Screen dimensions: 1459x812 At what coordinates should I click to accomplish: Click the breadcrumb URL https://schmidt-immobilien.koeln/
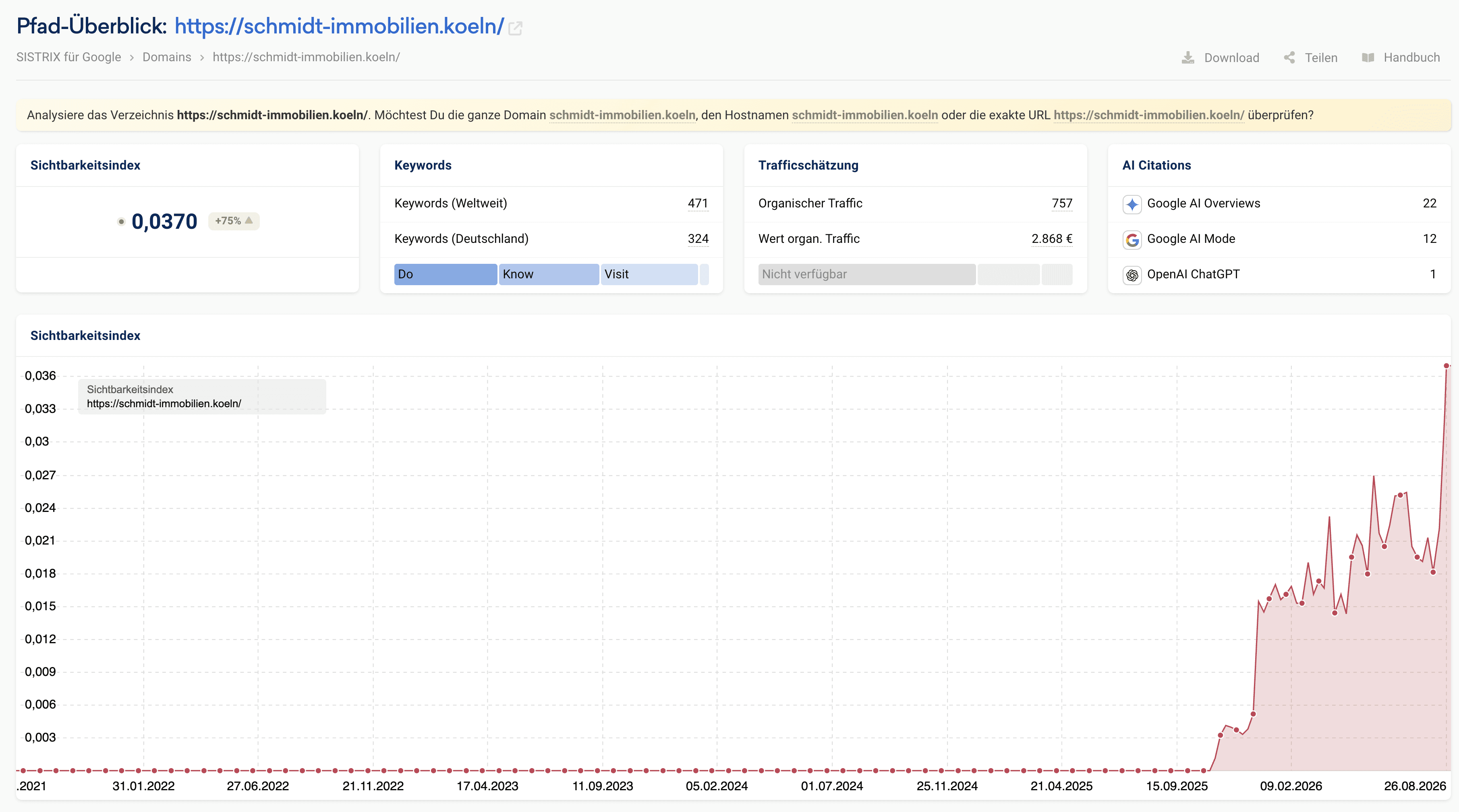pos(307,57)
